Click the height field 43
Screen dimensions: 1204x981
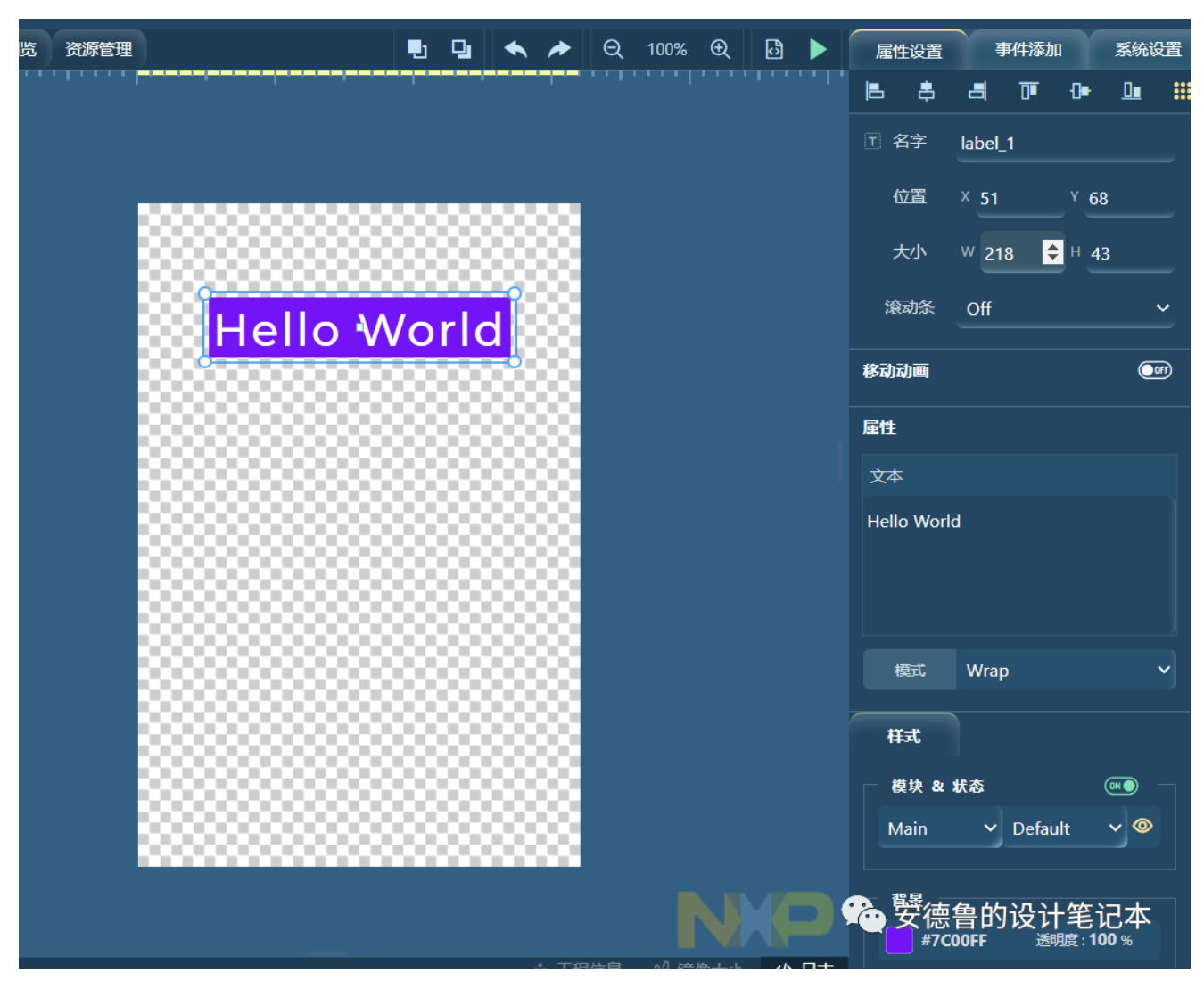click(1130, 253)
